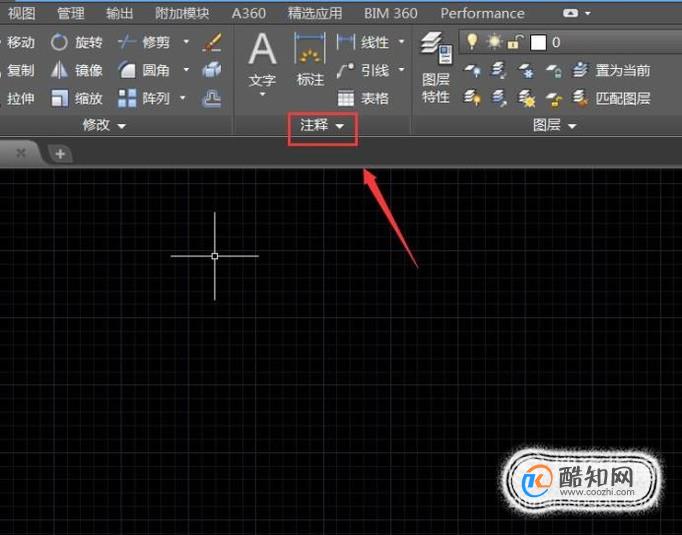Open Layer Properties (图层特性)
Viewport: 682px width, 535px height.
(x=436, y=68)
